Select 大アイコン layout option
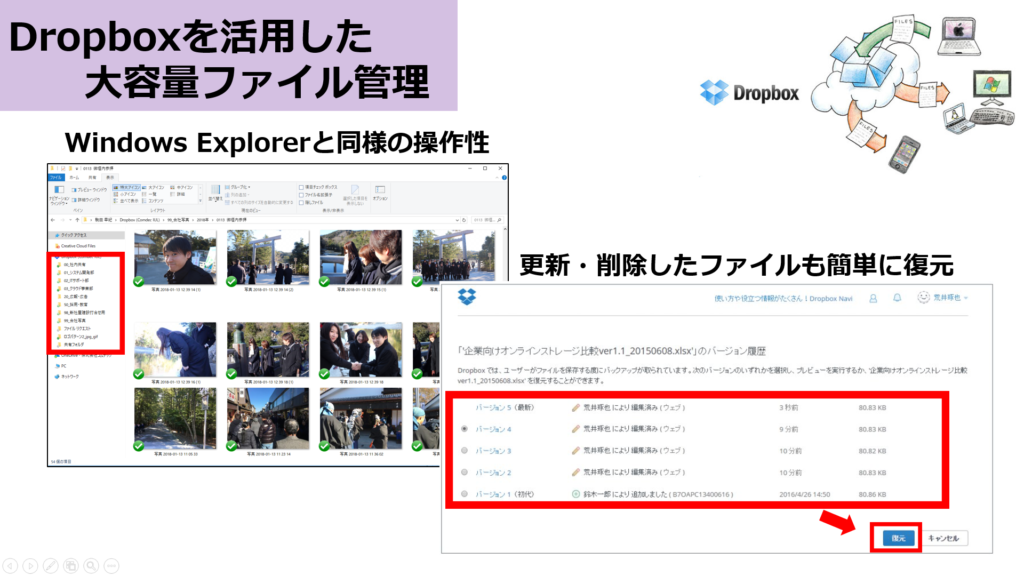Screen dimensions: 1024x576 pyautogui.click(x=153, y=187)
